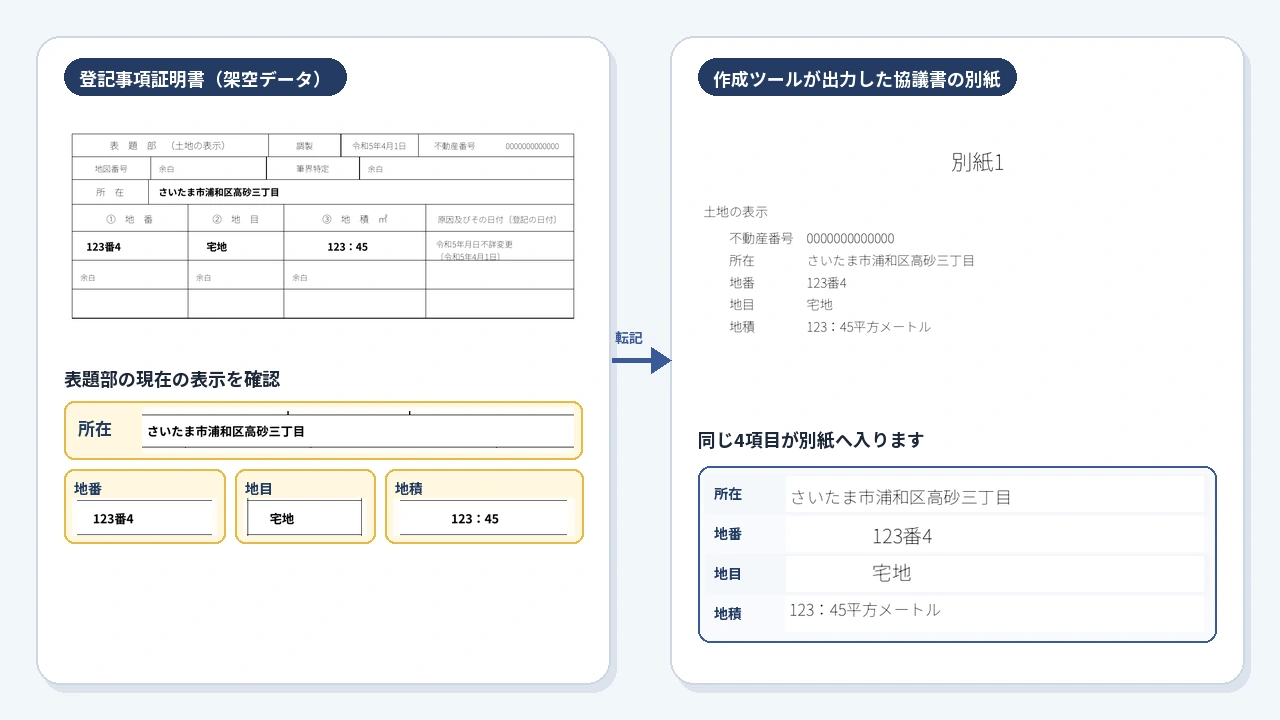Select 余白 below 宅地 in table
The height and width of the screenshot is (720, 1280).
(203, 277)
